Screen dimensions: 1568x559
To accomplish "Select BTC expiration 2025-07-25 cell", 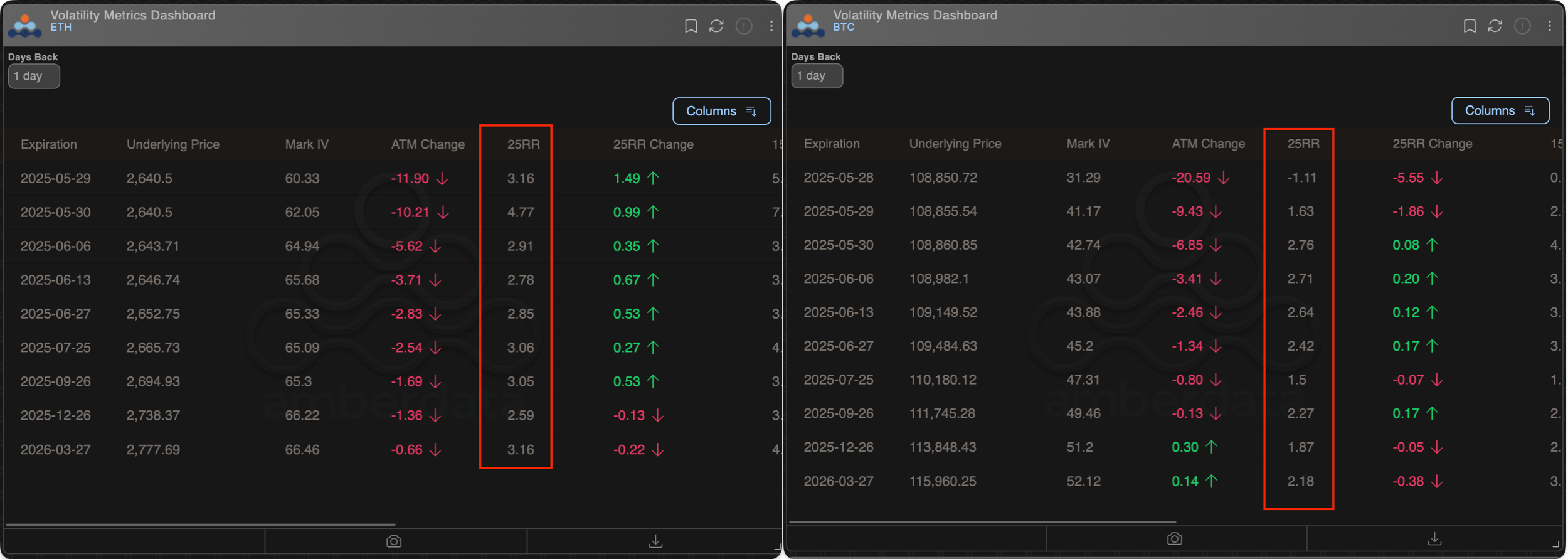I will (x=839, y=380).
